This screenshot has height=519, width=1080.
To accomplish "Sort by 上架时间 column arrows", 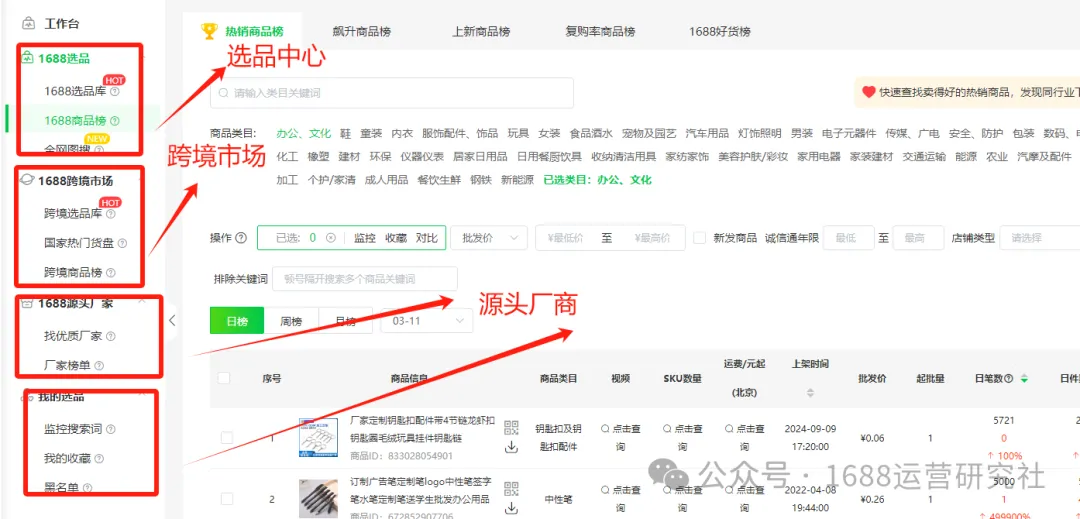I will [x=810, y=393].
